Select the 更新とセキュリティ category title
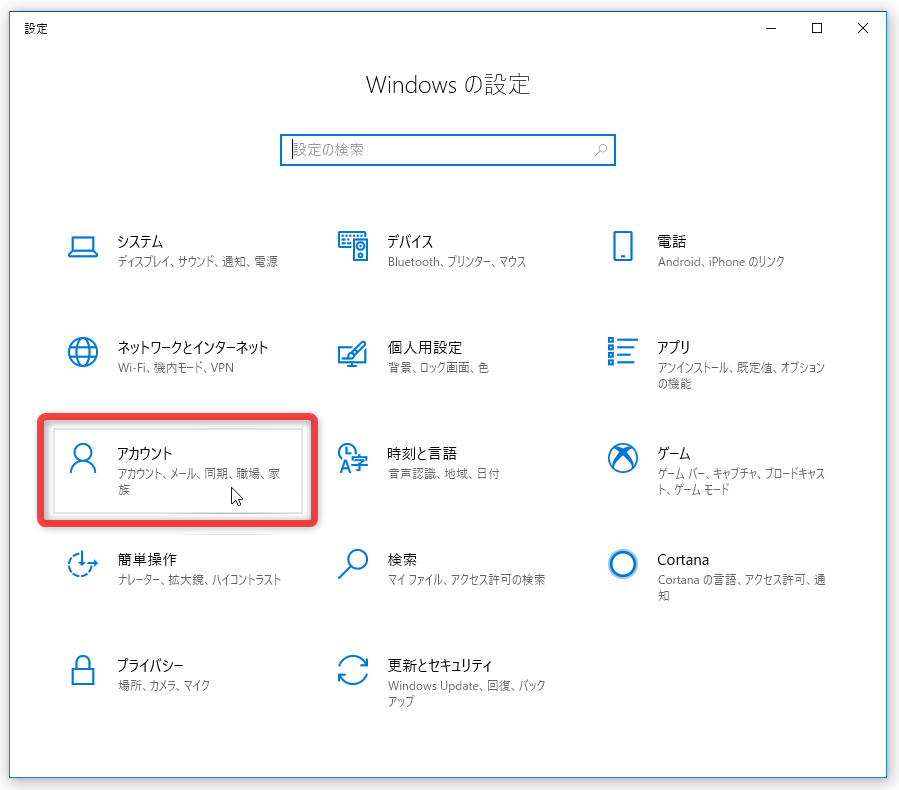 coord(439,665)
